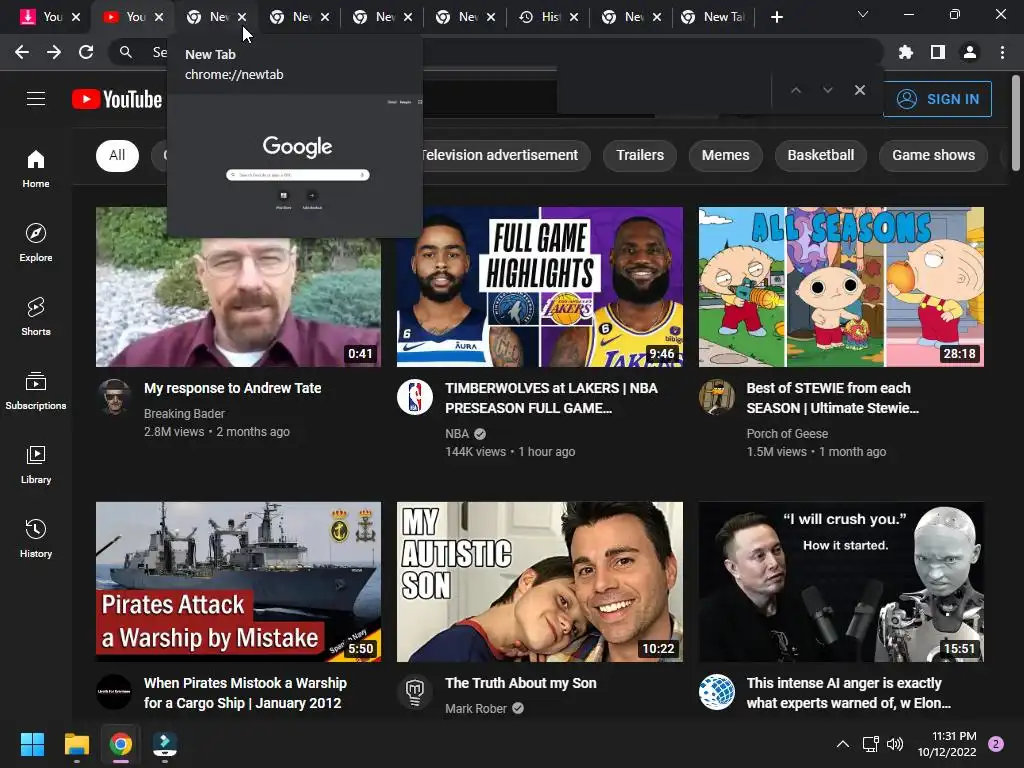Jump to previous find result
Viewport: 1024px width, 768px height.
795,90
